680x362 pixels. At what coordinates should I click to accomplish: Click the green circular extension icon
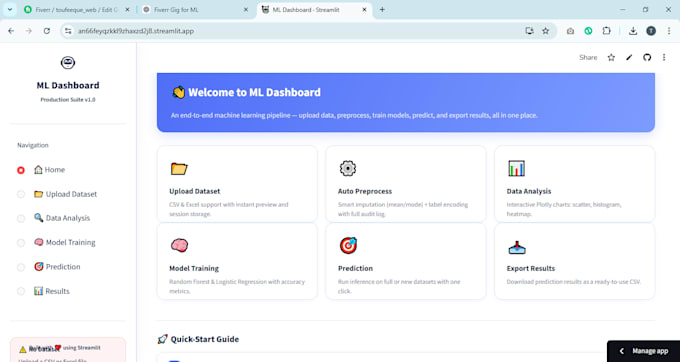pos(588,31)
